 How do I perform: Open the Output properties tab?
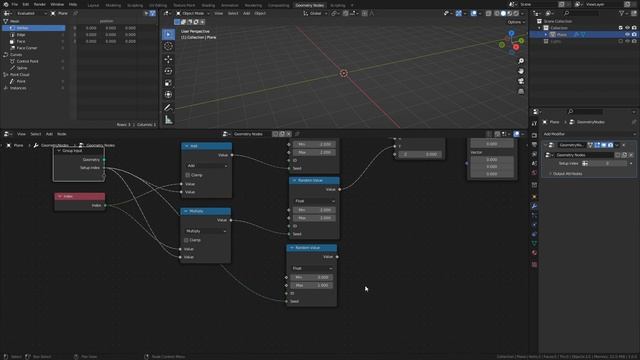click(x=534, y=145)
